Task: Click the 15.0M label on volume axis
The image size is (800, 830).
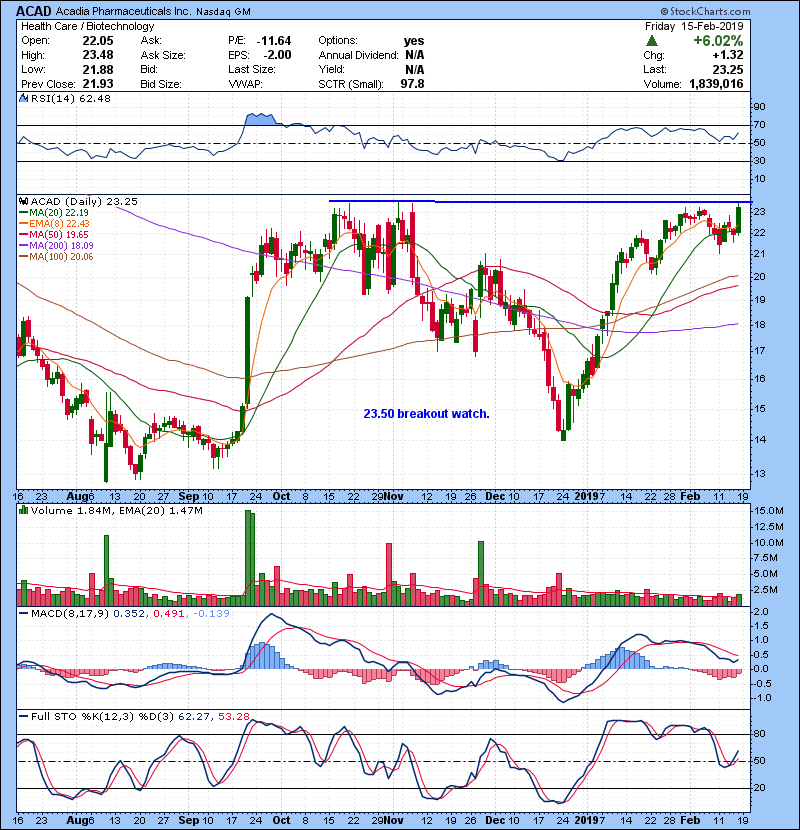Action: (x=769, y=511)
